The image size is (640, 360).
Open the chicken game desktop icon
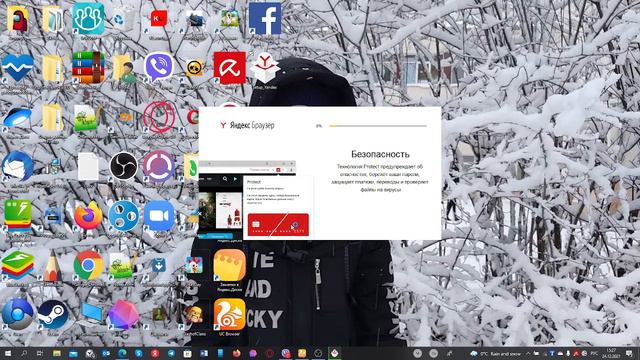(194, 265)
